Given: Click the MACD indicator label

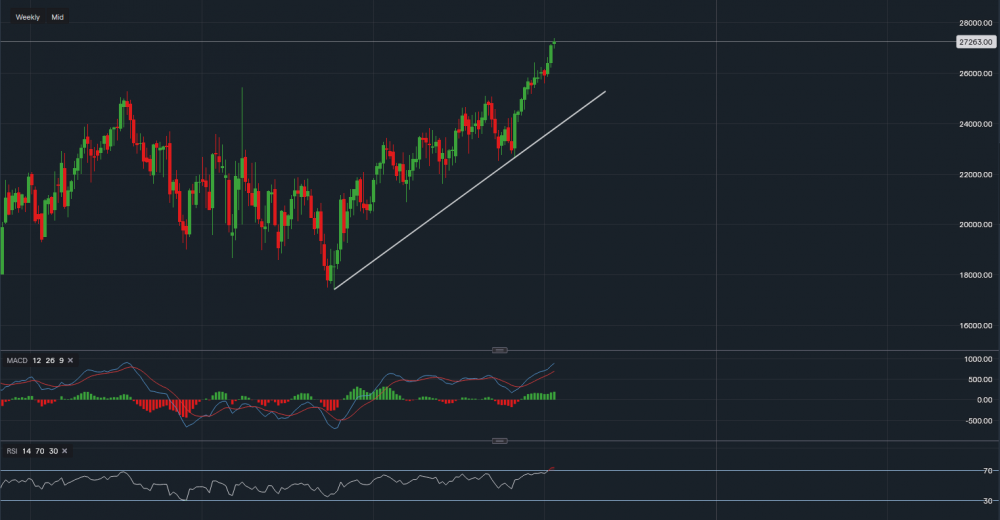Looking at the screenshot, I should coord(16,360).
